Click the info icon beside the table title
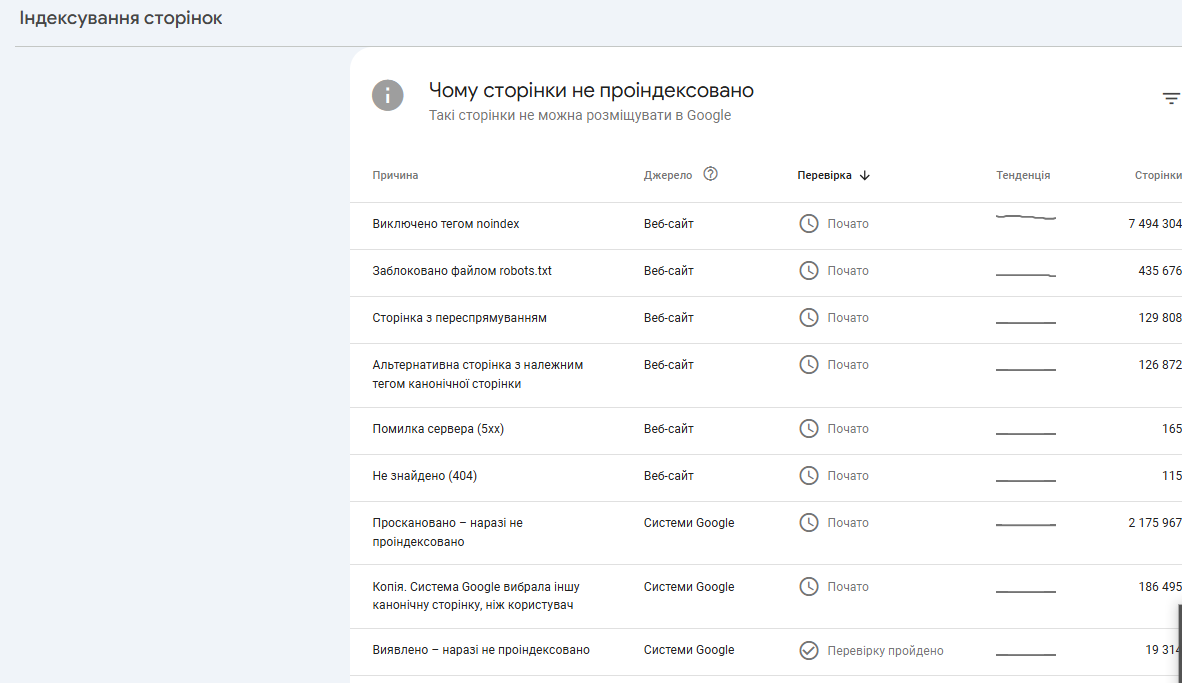 388,96
